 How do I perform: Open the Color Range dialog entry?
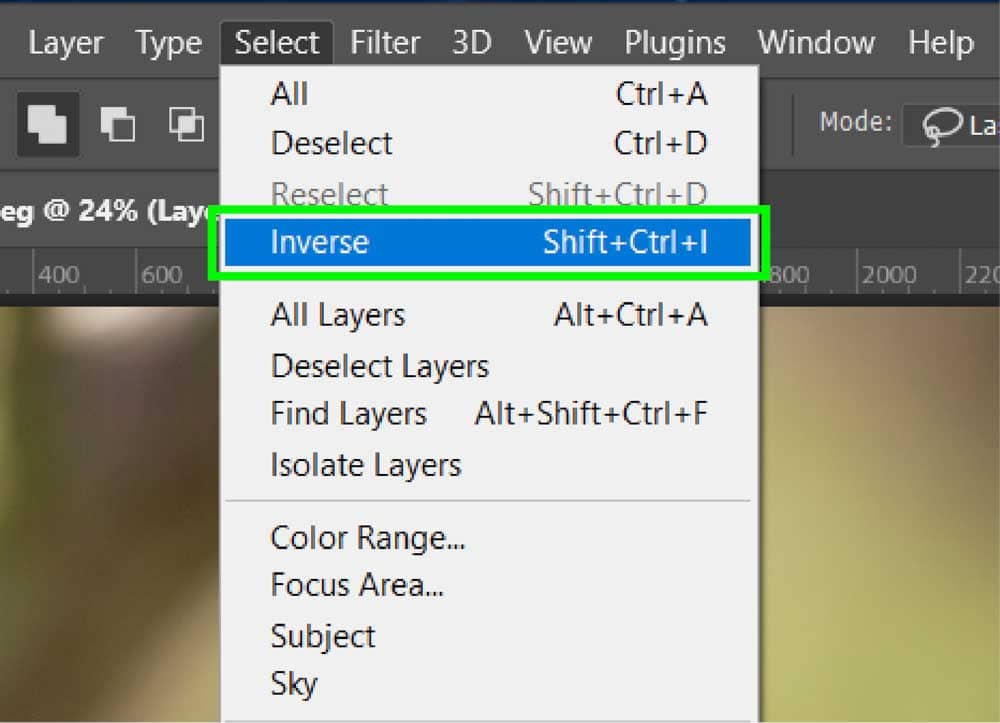[368, 538]
